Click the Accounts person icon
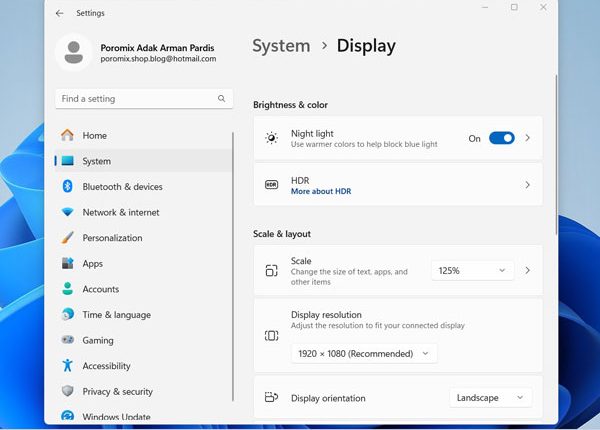The height and width of the screenshot is (430, 600). tap(67, 289)
